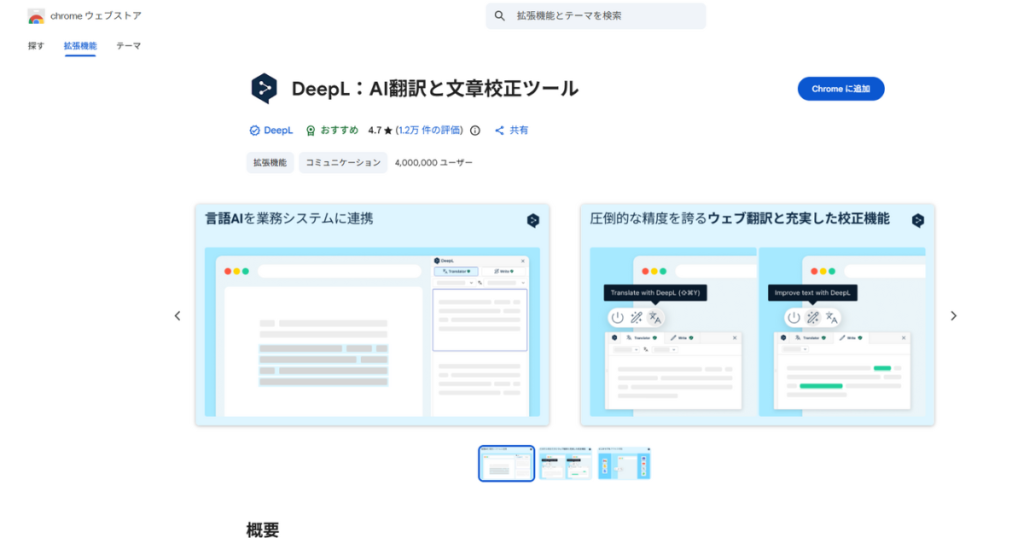This screenshot has width=1024, height=538.
Task: Open the 1.2万 件の評価 reviews link
Action: (429, 130)
